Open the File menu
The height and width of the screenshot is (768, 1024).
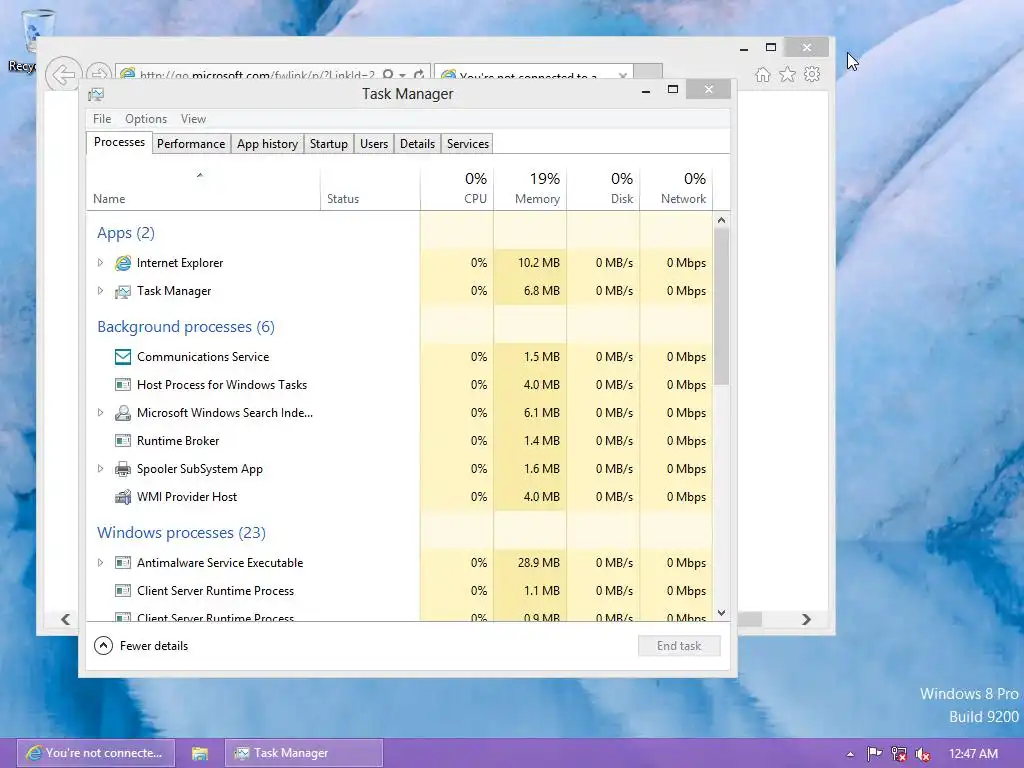(102, 119)
